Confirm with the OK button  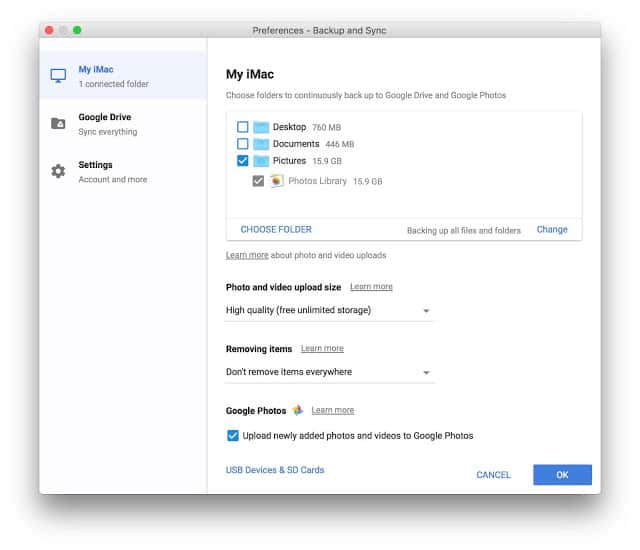coord(562,475)
